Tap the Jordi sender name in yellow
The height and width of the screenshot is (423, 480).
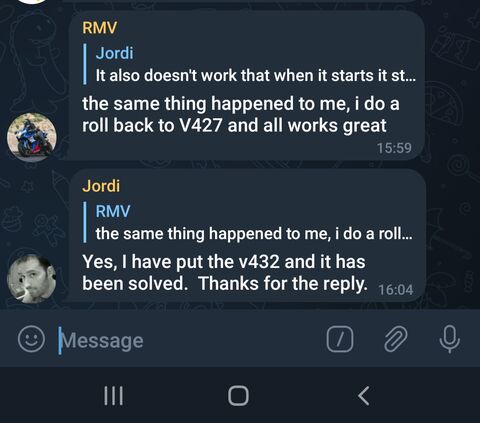101,186
